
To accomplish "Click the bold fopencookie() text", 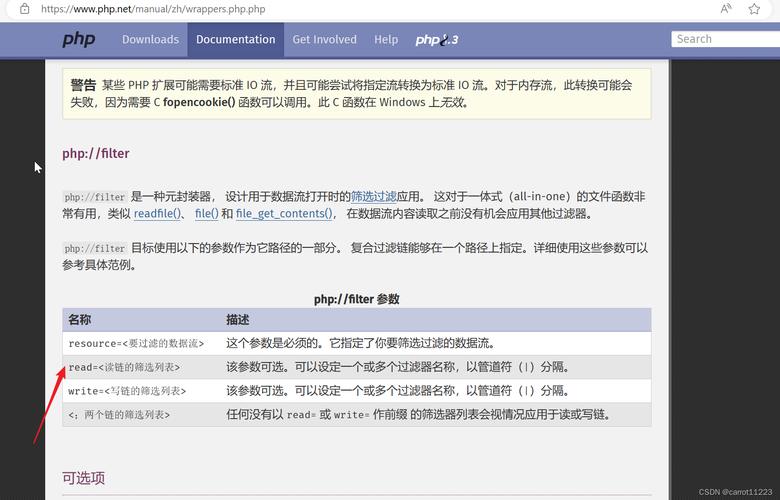I will click(199, 102).
